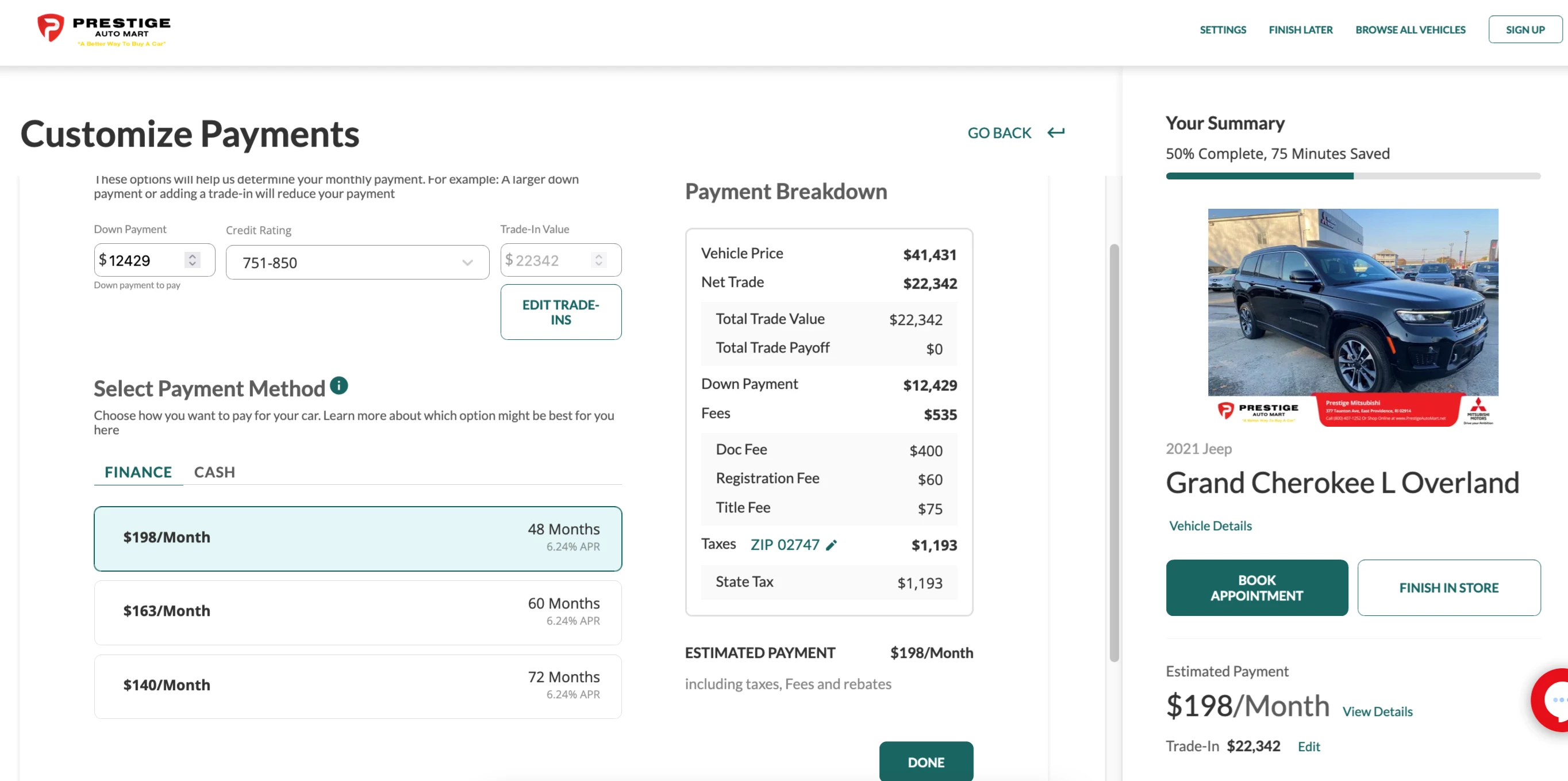Switch to the Cash tab
The height and width of the screenshot is (781, 1568).
[214, 472]
